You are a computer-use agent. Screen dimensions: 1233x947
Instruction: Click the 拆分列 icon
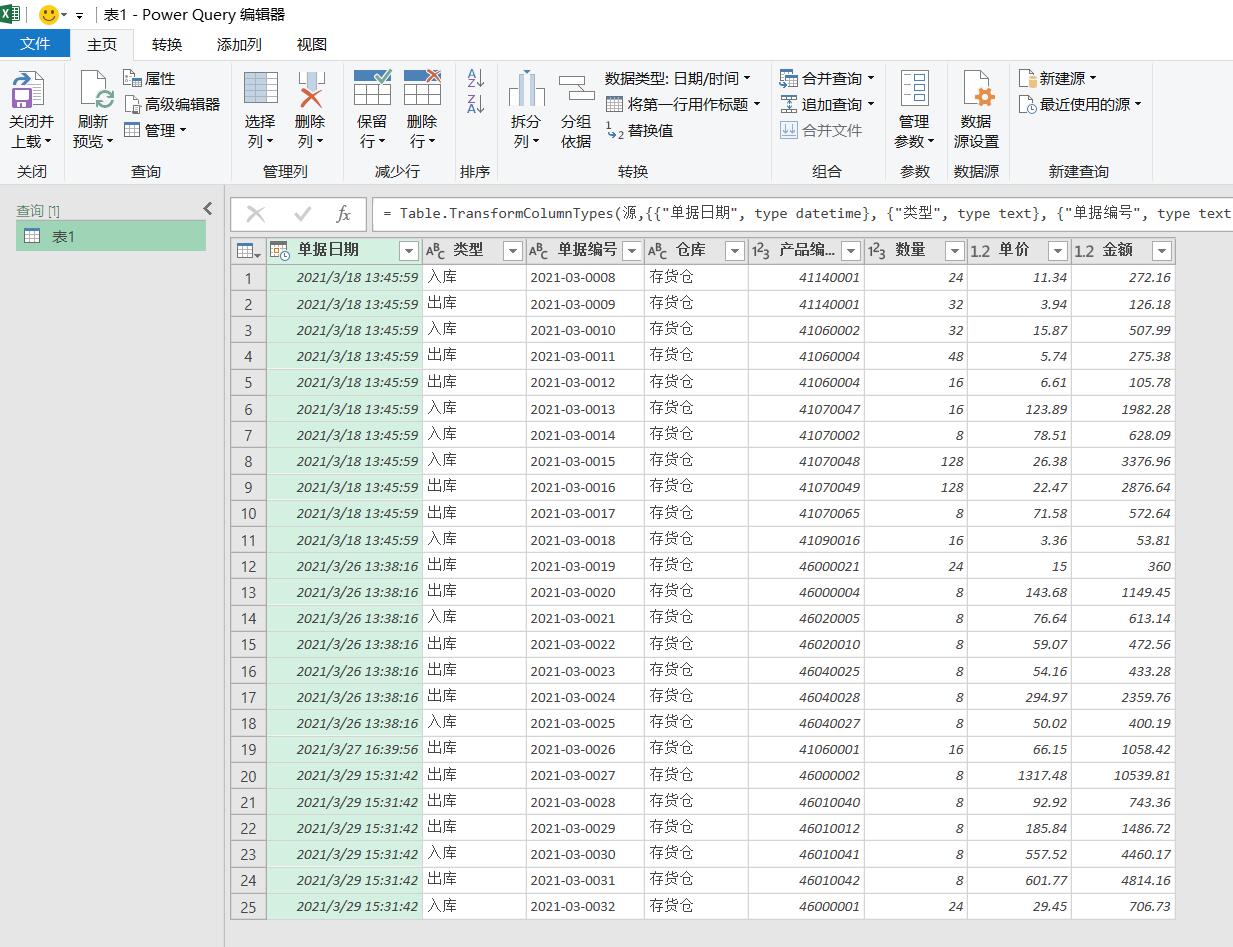pyautogui.click(x=525, y=88)
